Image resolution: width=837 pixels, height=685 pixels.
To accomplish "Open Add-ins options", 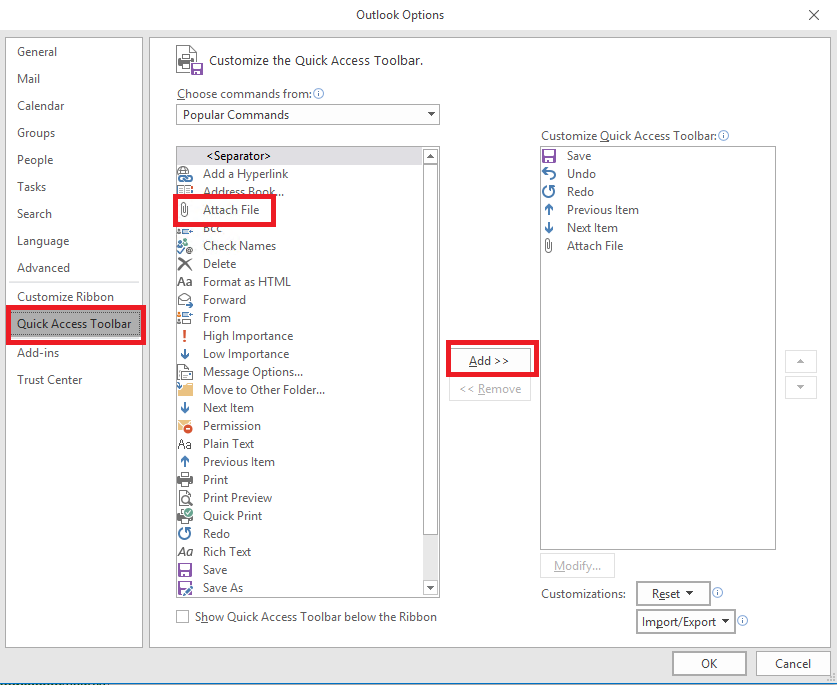I will point(38,353).
